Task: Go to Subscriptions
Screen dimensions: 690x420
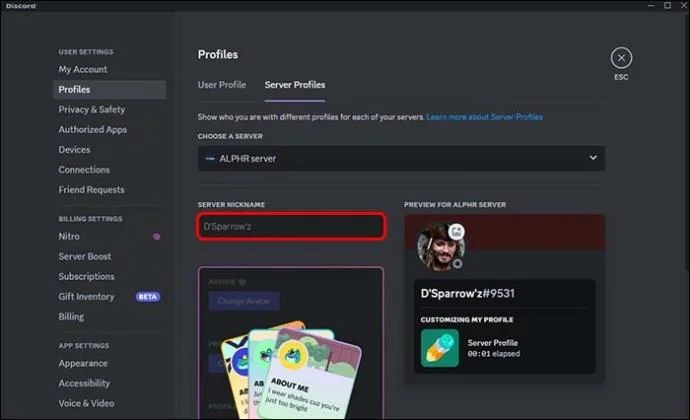Action: pos(86,276)
